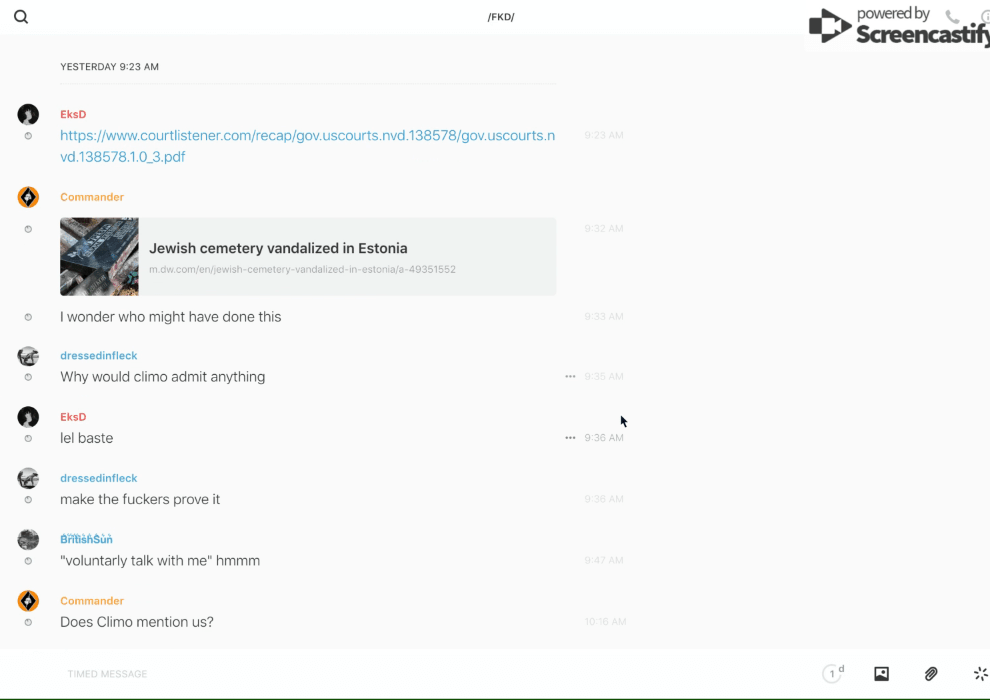Image resolution: width=990 pixels, height=700 pixels.
Task: Open the search magnifier icon
Action: [21, 17]
